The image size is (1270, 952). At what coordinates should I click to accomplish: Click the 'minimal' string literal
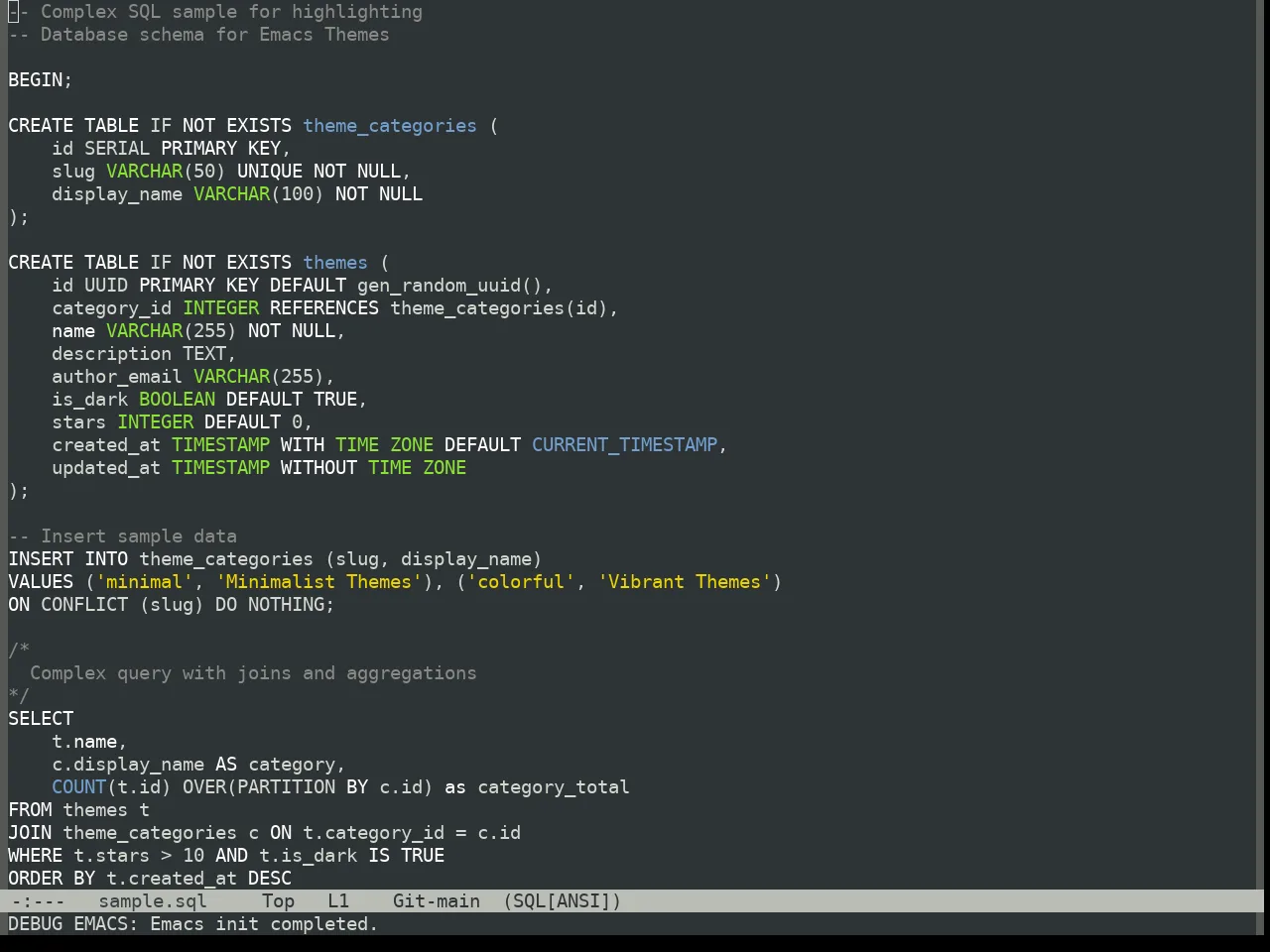145,582
